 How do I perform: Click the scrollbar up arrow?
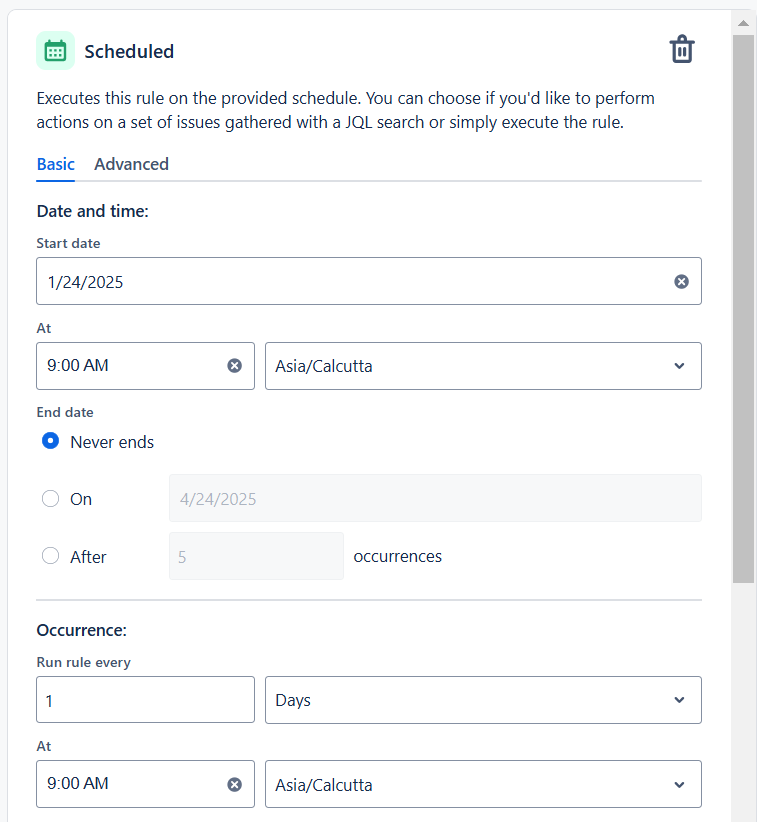tap(743, 22)
